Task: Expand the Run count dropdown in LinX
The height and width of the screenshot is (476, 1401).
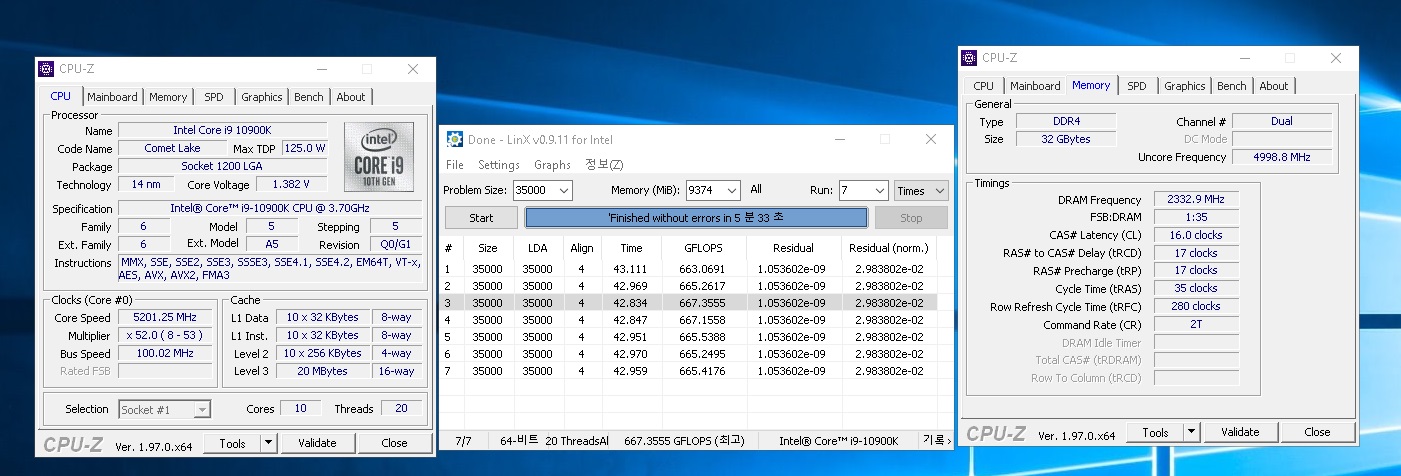Action: click(879, 190)
